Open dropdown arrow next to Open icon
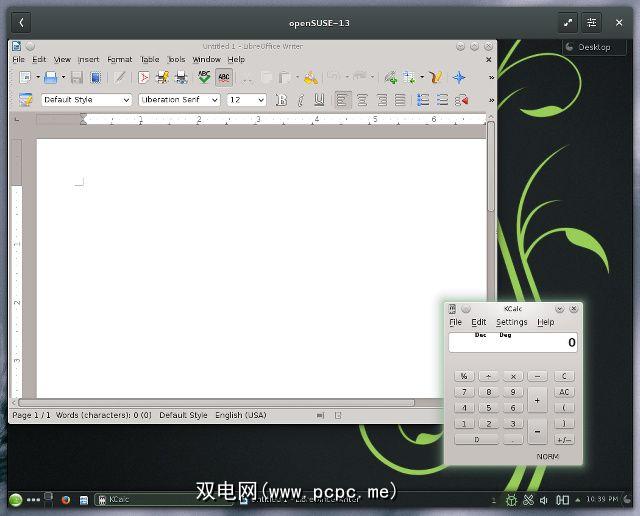 [x=63, y=77]
